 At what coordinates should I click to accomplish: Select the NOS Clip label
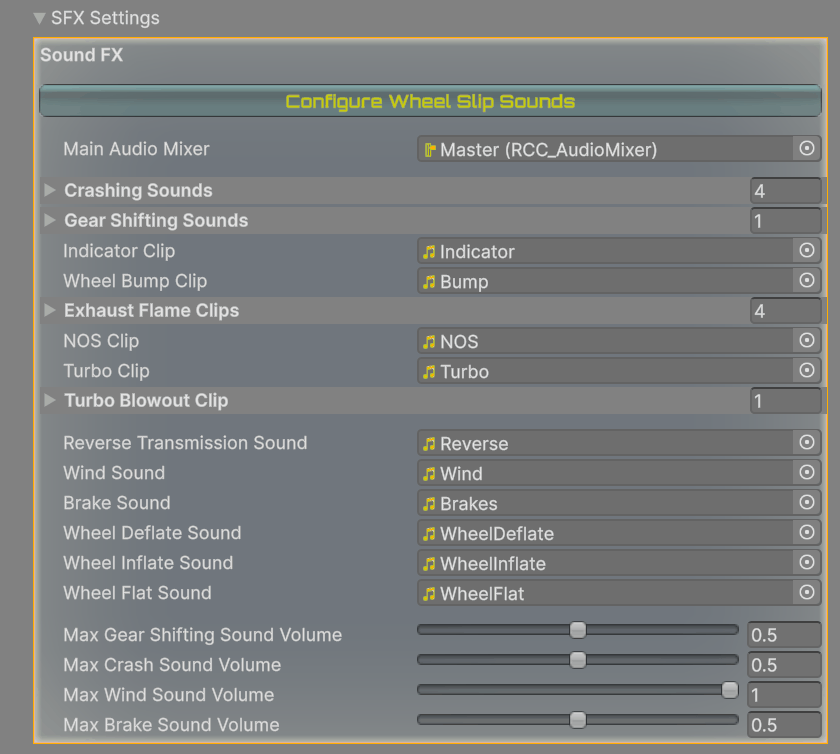pos(101,341)
